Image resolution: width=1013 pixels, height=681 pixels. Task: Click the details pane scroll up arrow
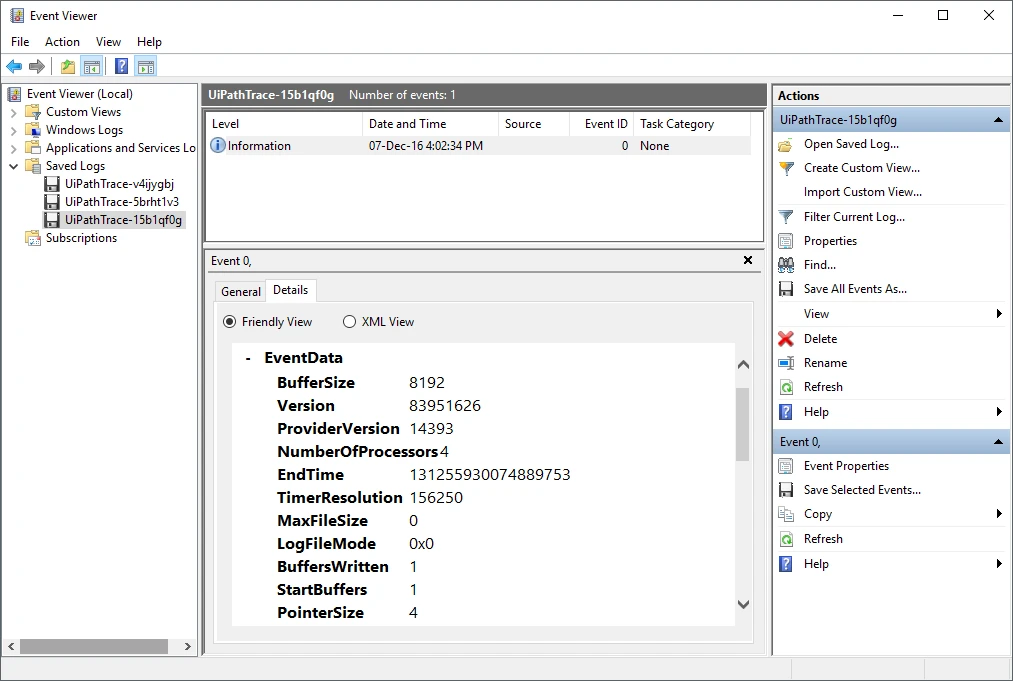click(743, 365)
